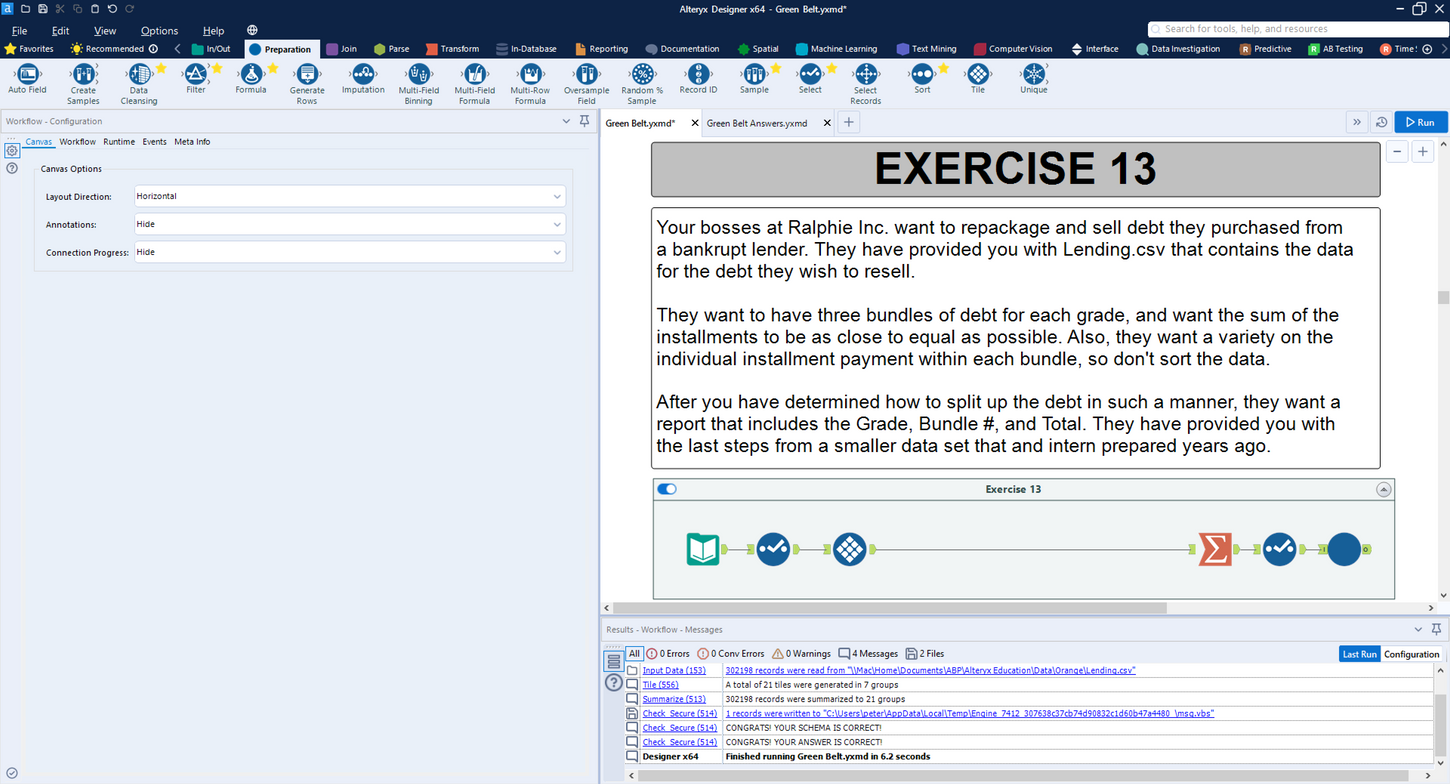
Task: Click the Input Data node on canvas
Action: [x=703, y=549]
